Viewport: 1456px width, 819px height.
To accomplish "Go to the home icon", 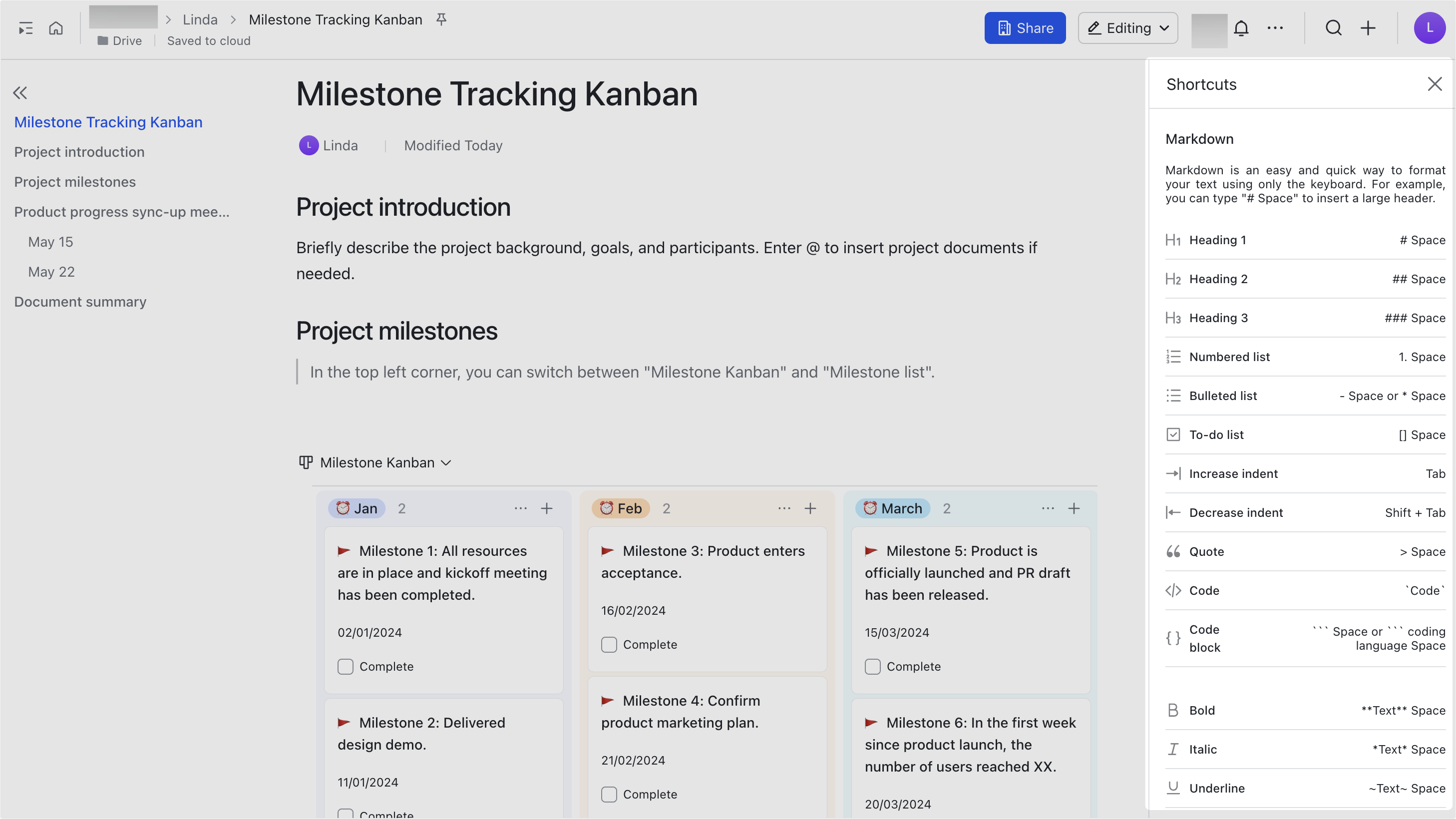I will [55, 28].
